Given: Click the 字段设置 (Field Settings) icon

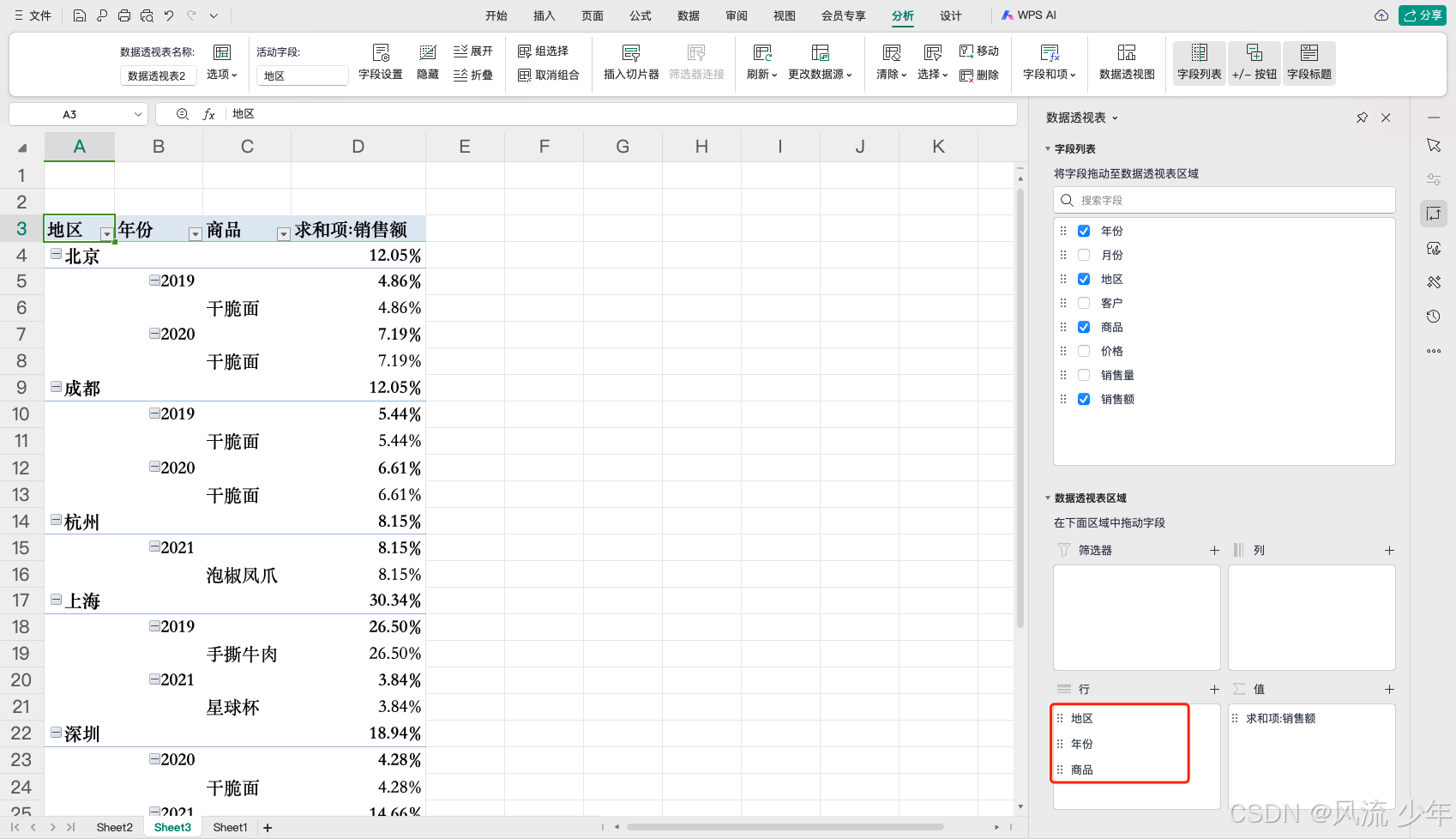Looking at the screenshot, I should [381, 62].
